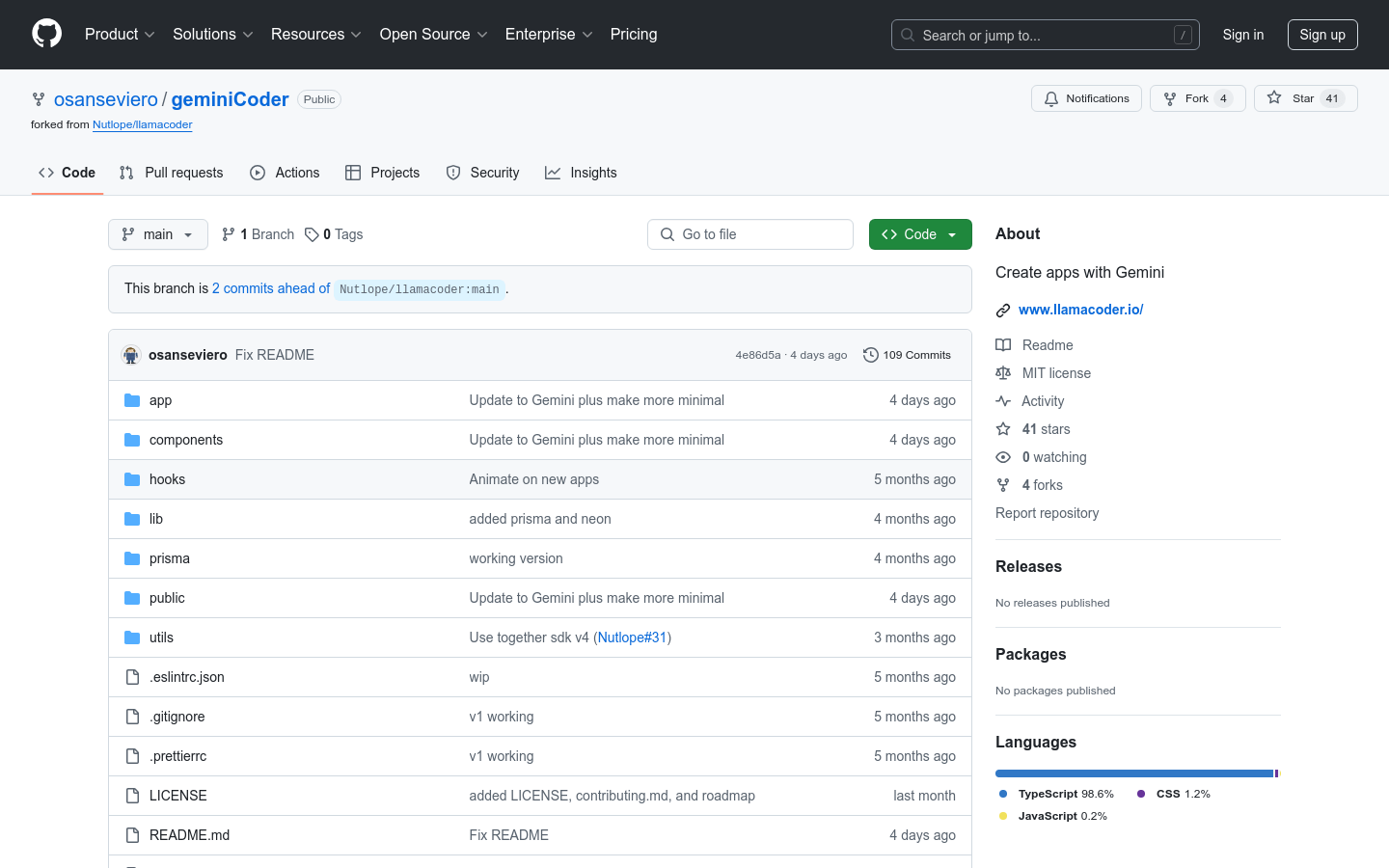View 109 Commits history

[907, 355]
